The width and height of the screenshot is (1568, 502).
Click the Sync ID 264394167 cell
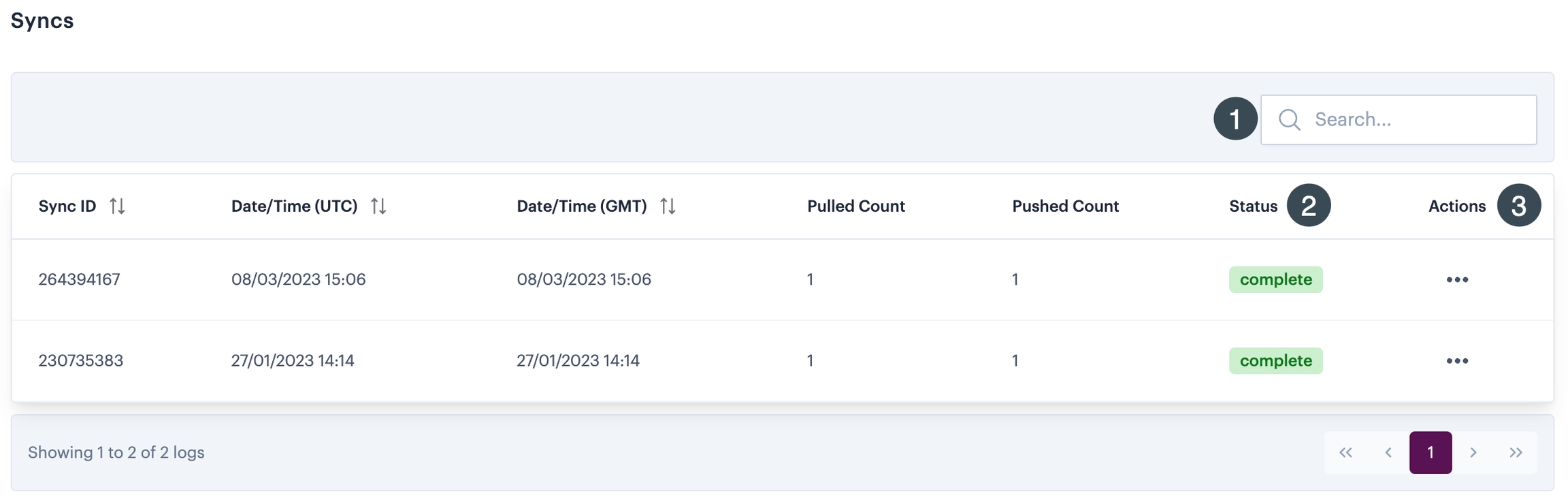point(79,279)
